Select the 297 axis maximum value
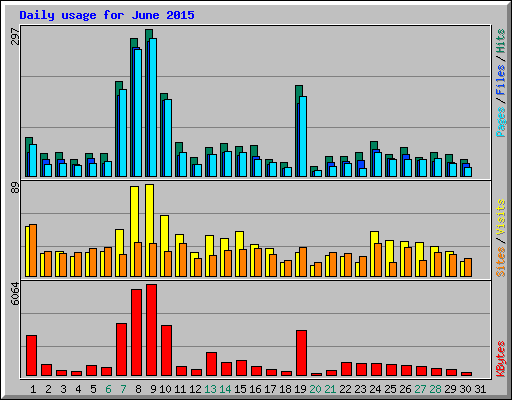512x400 pixels. point(15,37)
